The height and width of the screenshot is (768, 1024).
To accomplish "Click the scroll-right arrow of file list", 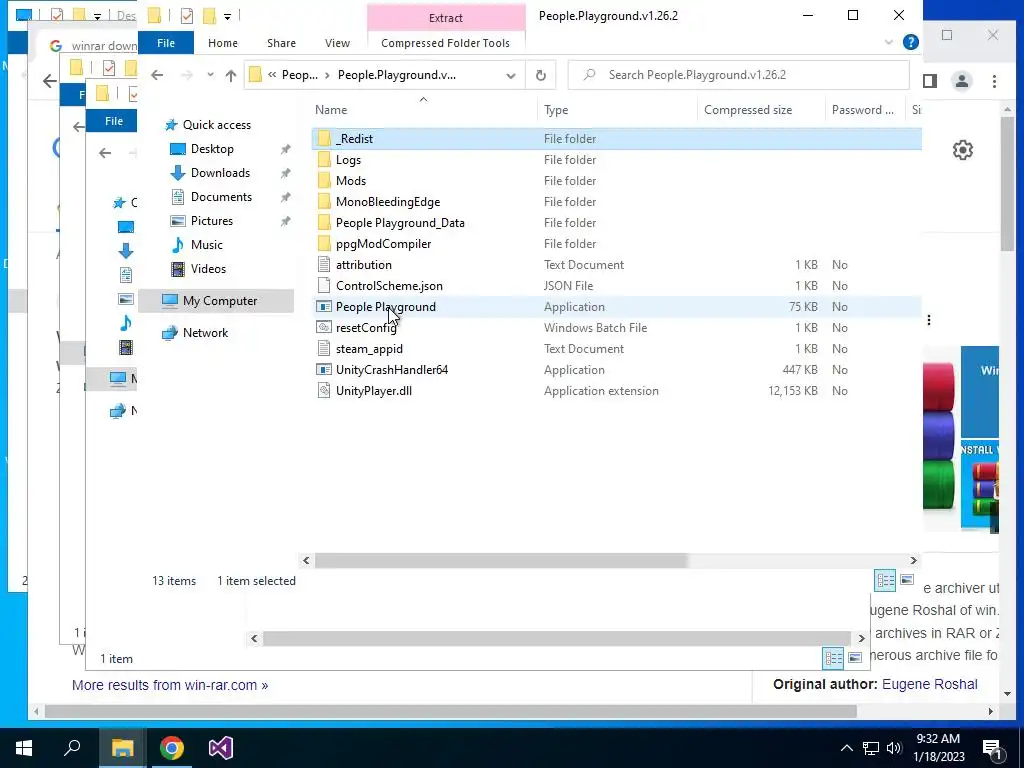I will point(913,560).
